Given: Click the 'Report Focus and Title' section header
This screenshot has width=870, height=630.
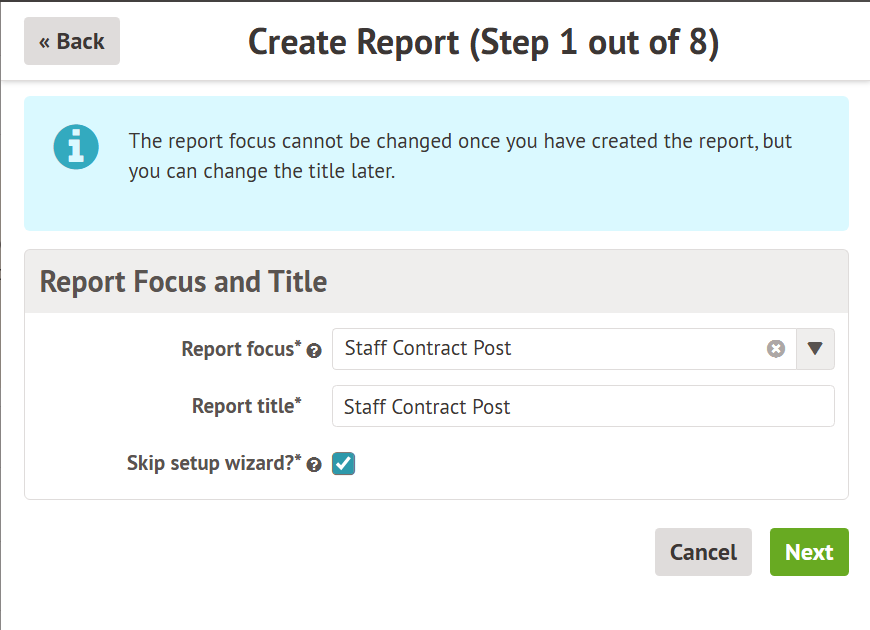Looking at the screenshot, I should pos(184,282).
